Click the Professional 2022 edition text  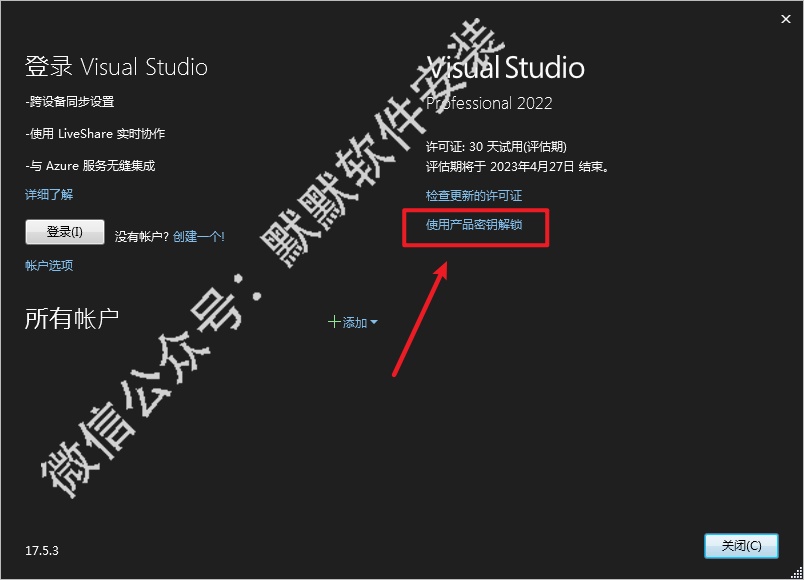[x=489, y=103]
